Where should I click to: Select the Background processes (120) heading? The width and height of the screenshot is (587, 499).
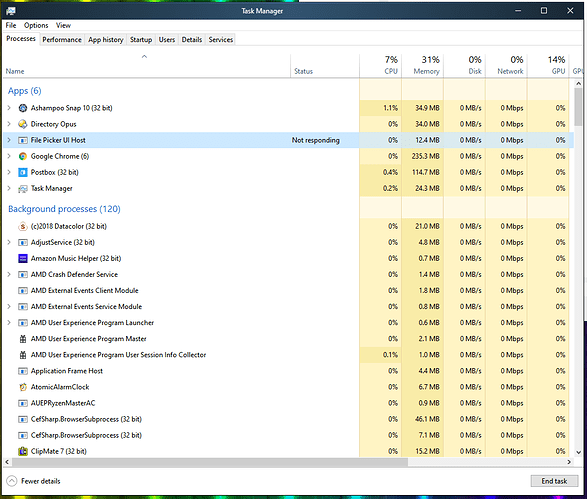[64, 209]
